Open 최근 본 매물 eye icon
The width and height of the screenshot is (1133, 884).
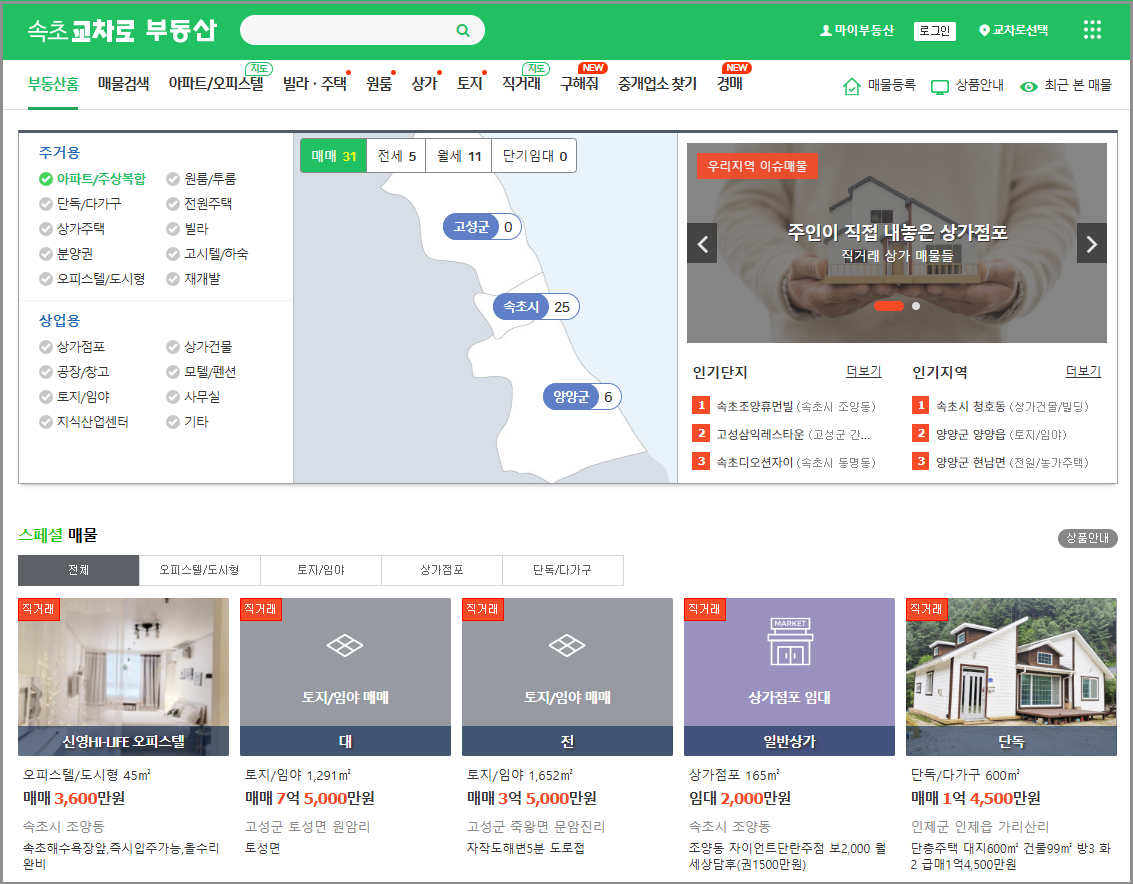pyautogui.click(x=1029, y=87)
